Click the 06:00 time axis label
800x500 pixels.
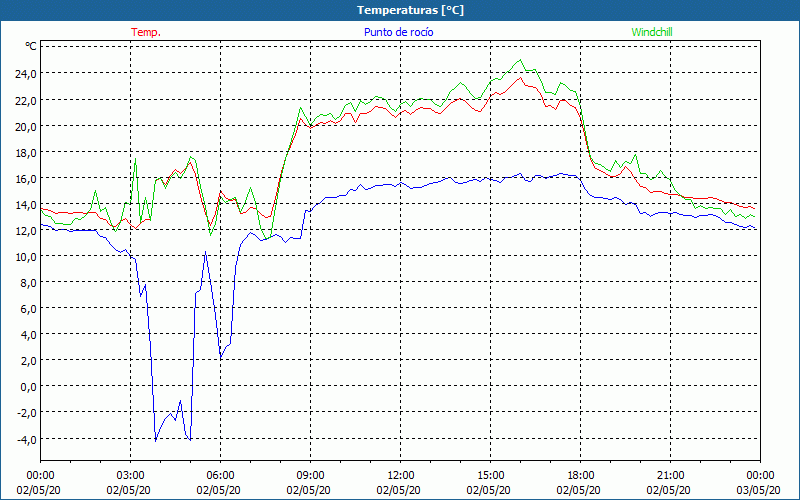[x=220, y=476]
